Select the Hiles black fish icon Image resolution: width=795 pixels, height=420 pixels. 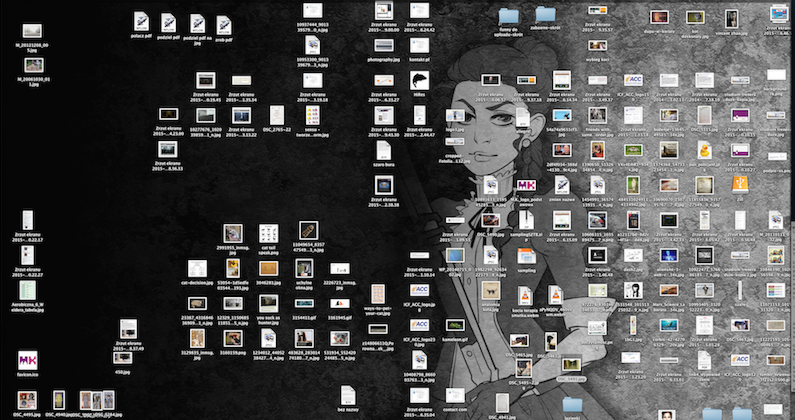[419, 81]
